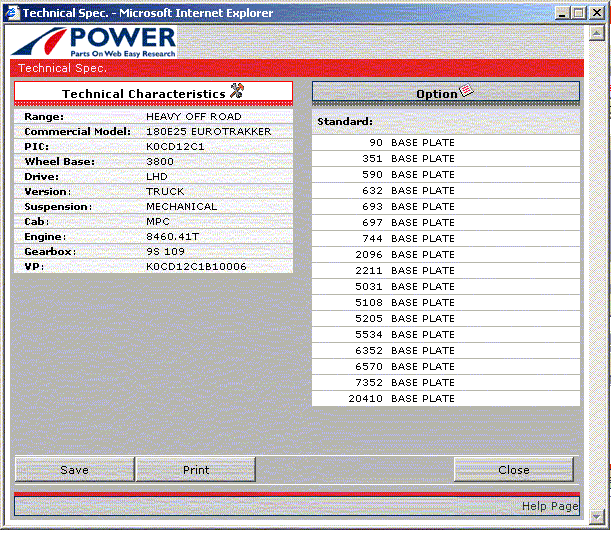Select the 5205 BASE PLATE row
611x534 pixels.
click(446, 318)
